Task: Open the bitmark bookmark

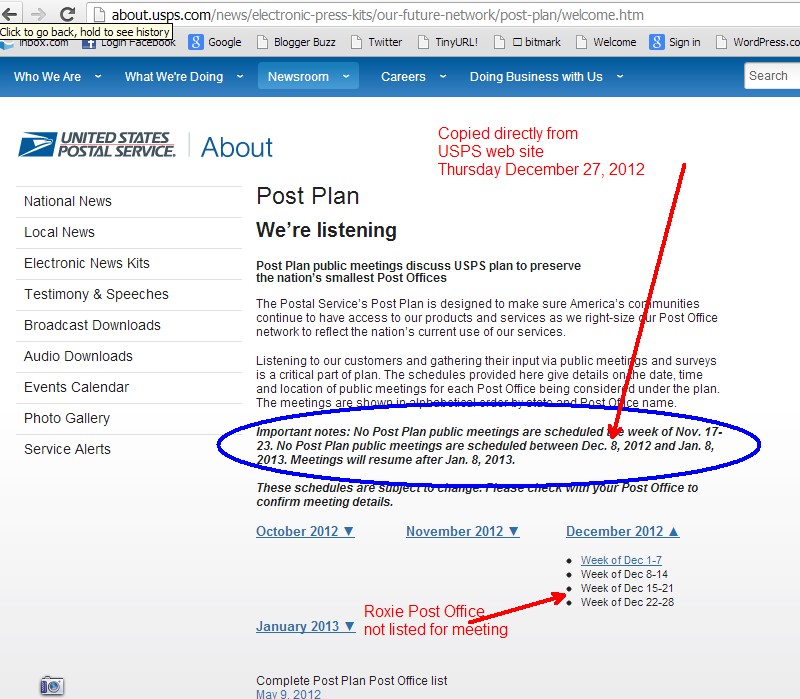Action: coord(536,42)
